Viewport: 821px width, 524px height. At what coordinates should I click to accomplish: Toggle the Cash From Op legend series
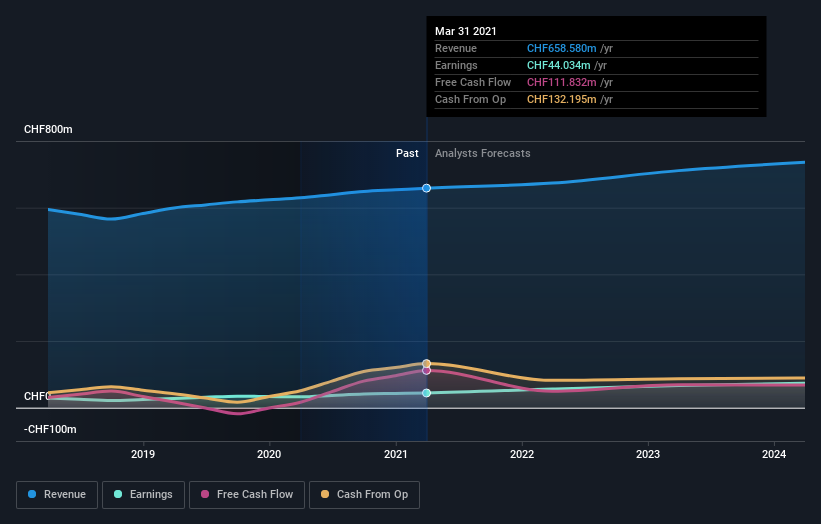click(x=364, y=495)
